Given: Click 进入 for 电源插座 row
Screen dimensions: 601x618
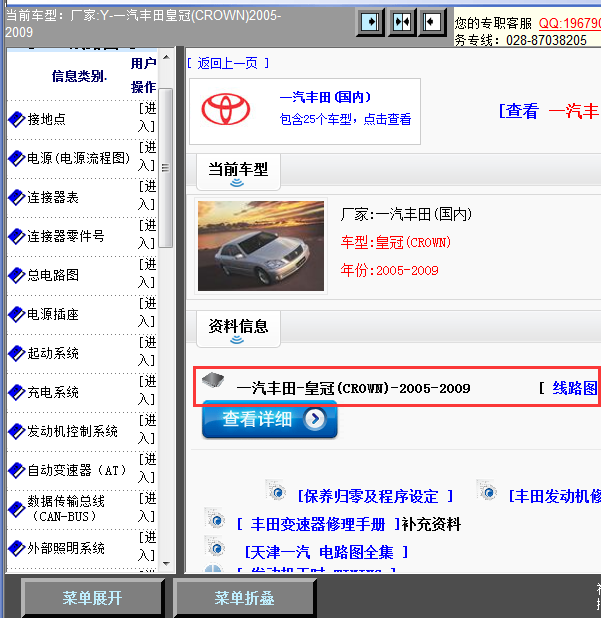Looking at the screenshot, I should 147,313.
